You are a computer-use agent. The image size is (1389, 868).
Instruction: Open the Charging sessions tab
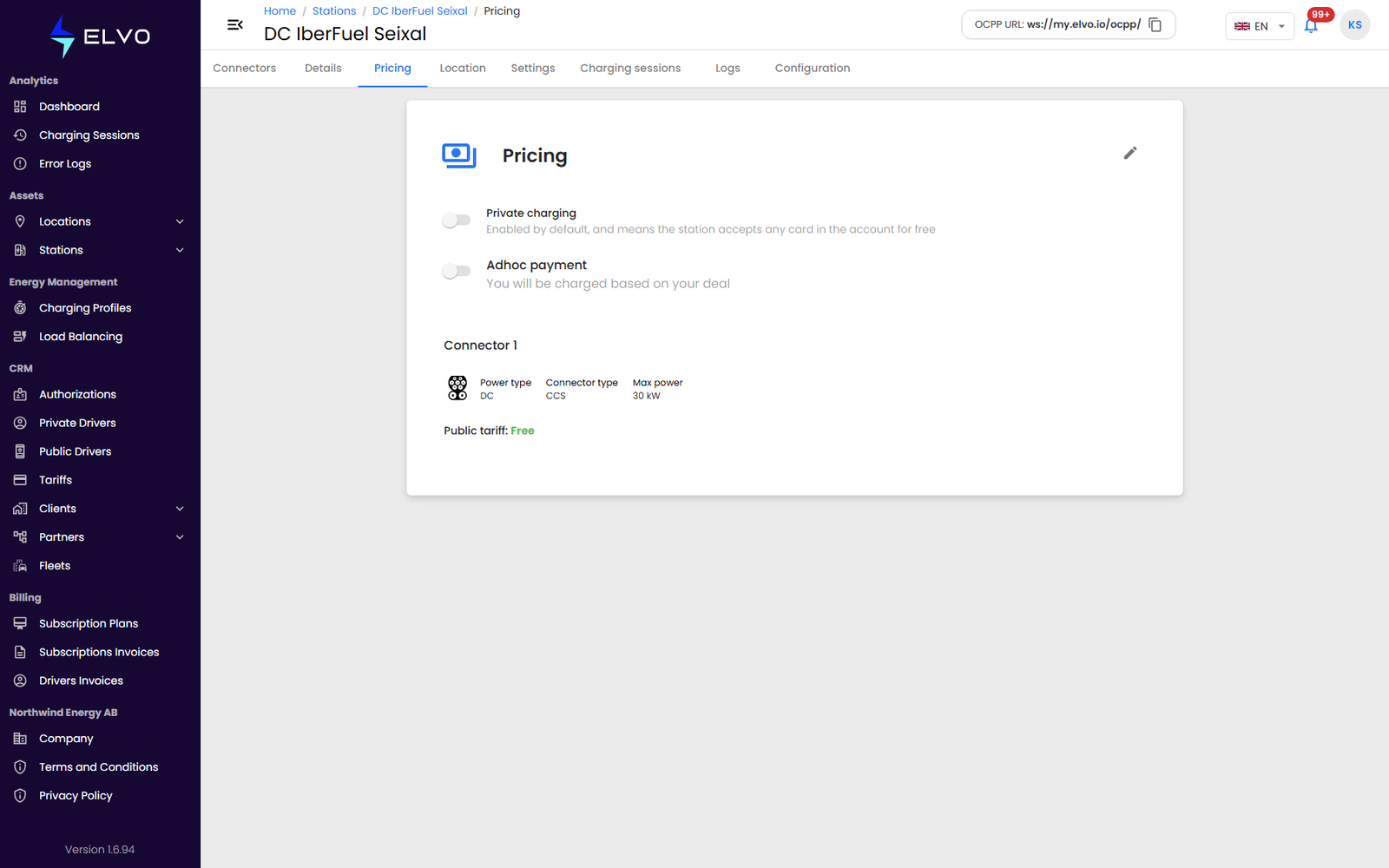(630, 69)
